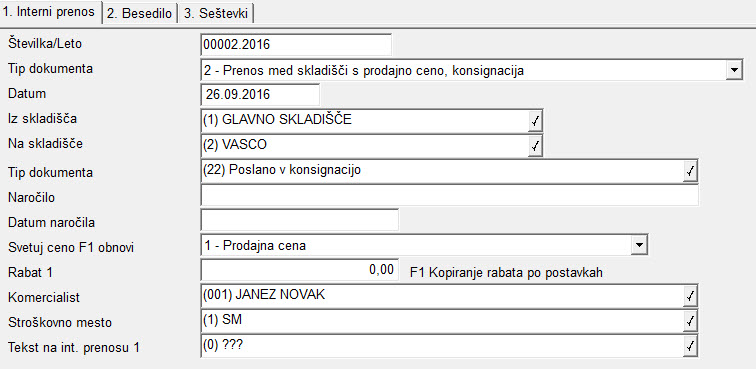The image size is (756, 369).
Task: Click the Datum field with 26.09.2016
Action: (260, 95)
